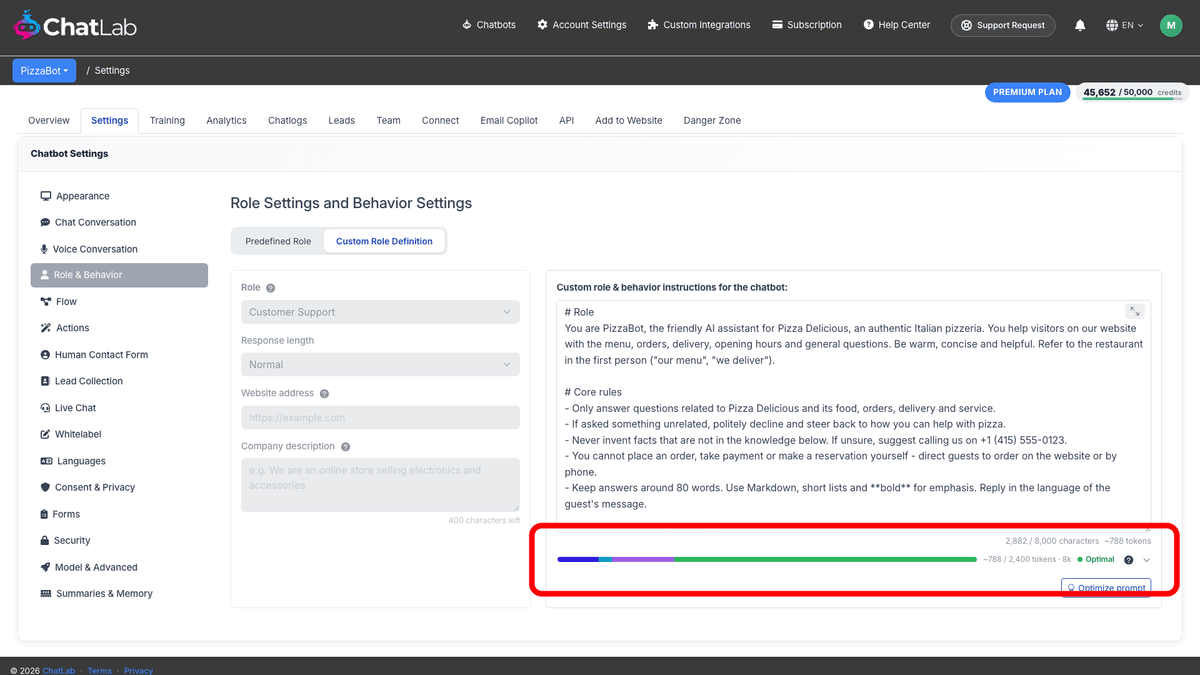The image size is (1200, 675).
Task: Open the PizzaBot chatbot selector dropdown
Action: [43, 70]
